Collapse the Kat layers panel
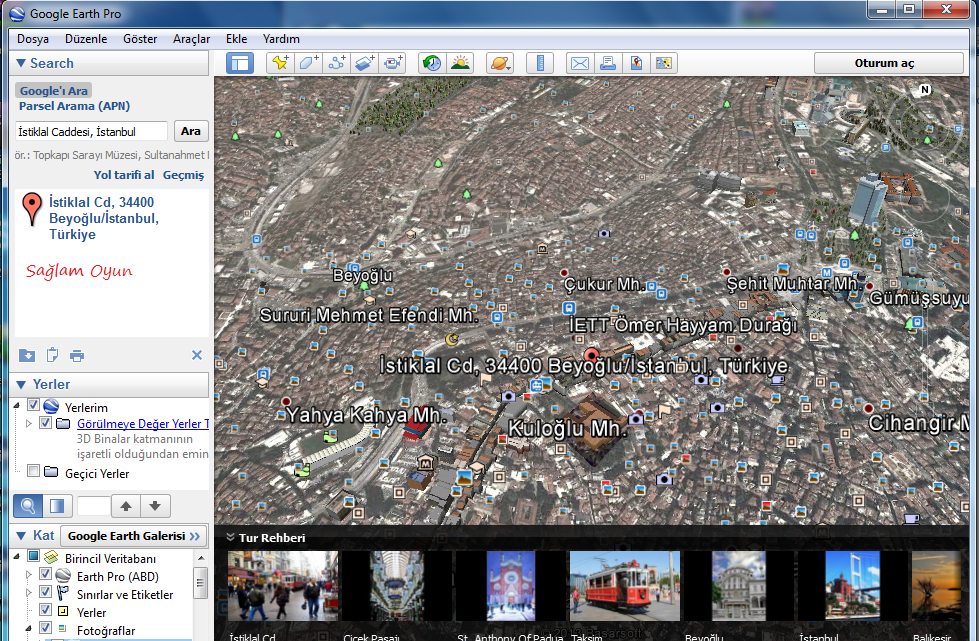 pos(21,536)
